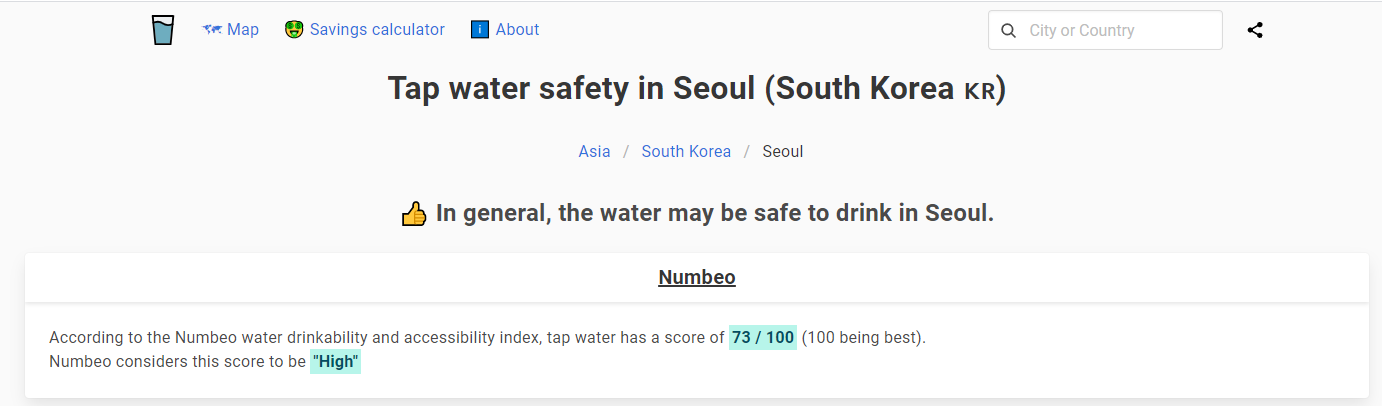The height and width of the screenshot is (406, 1382).
Task: Click the water may be safe verdict text
Action: tap(715, 214)
